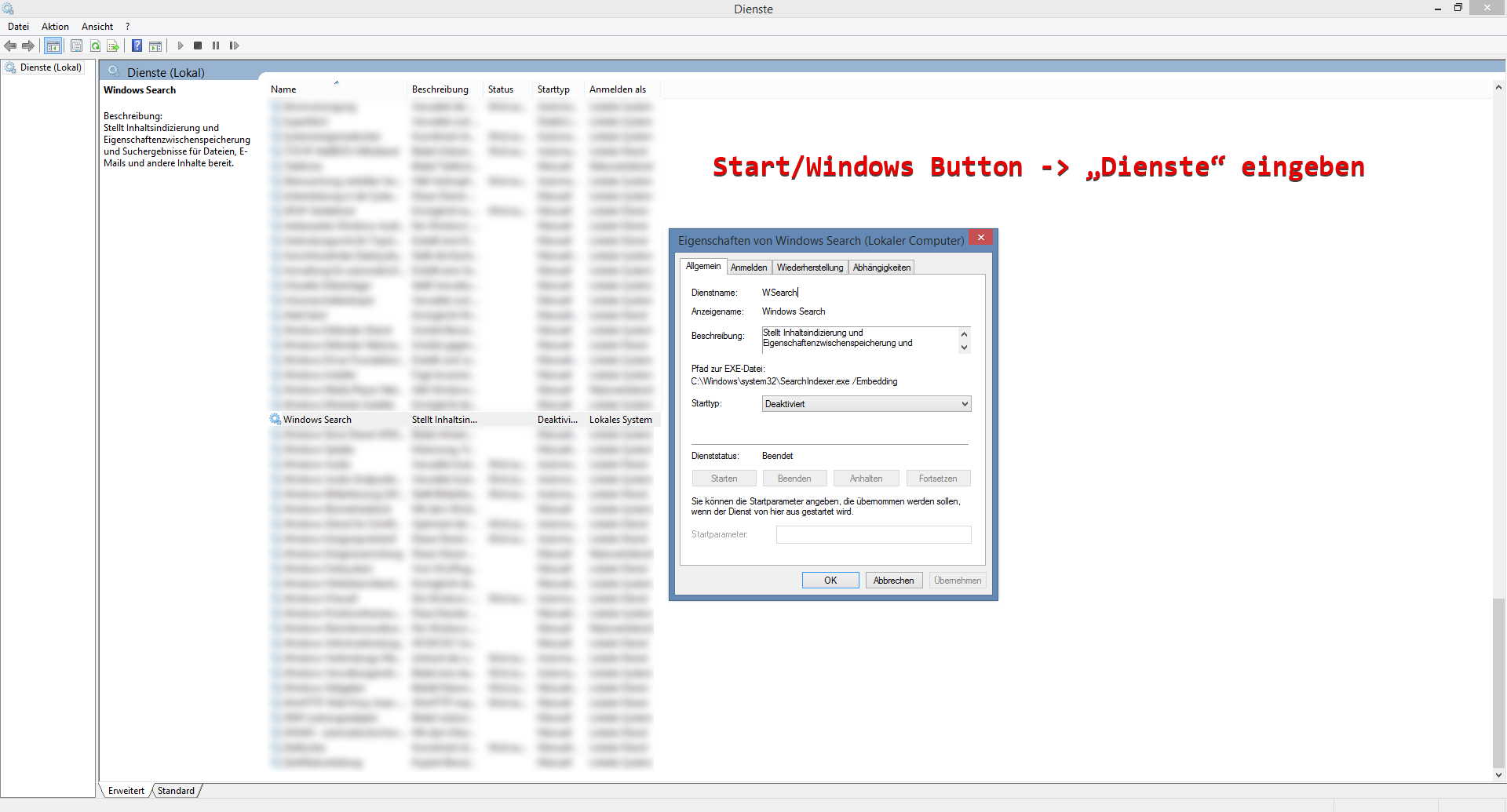This screenshot has height=812, width=1507.
Task: Switch to the Standard view tab
Action: [x=176, y=791]
